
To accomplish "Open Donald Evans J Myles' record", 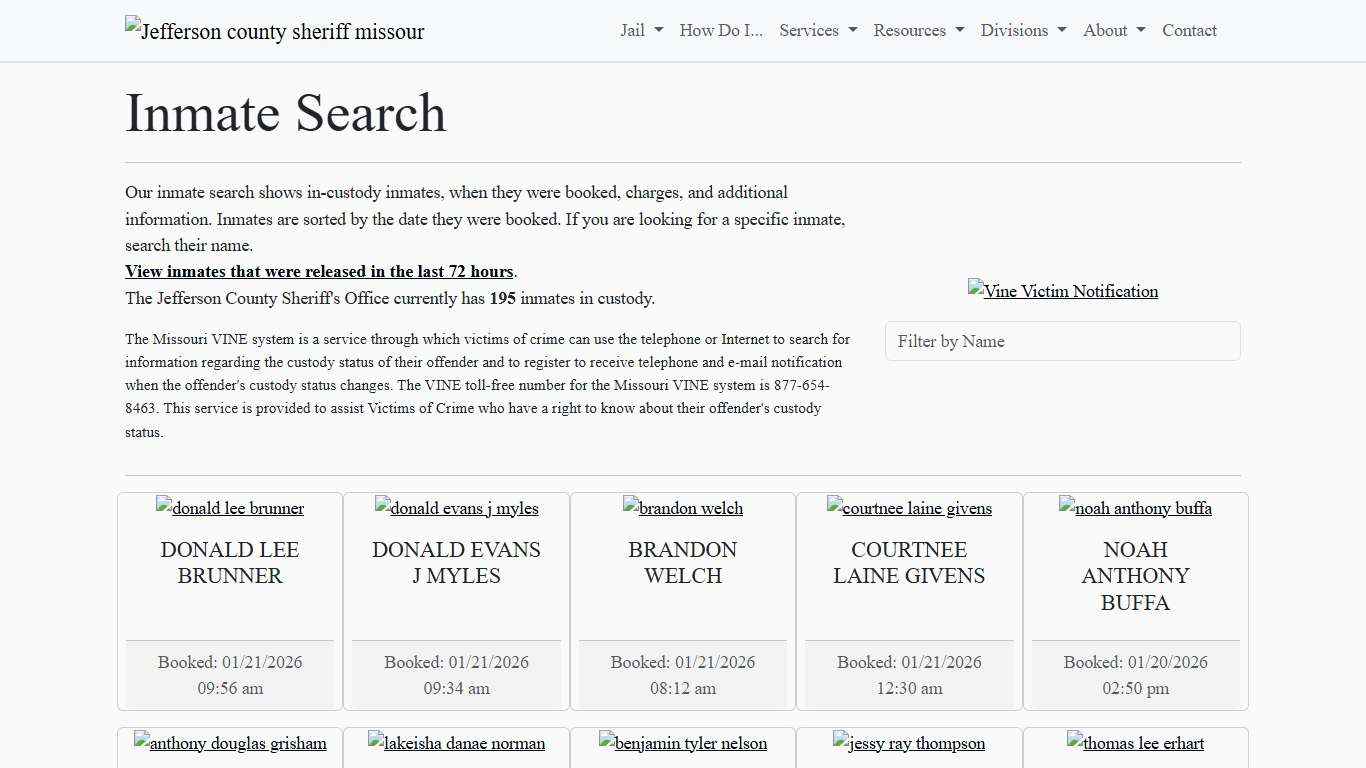I will click(456, 508).
